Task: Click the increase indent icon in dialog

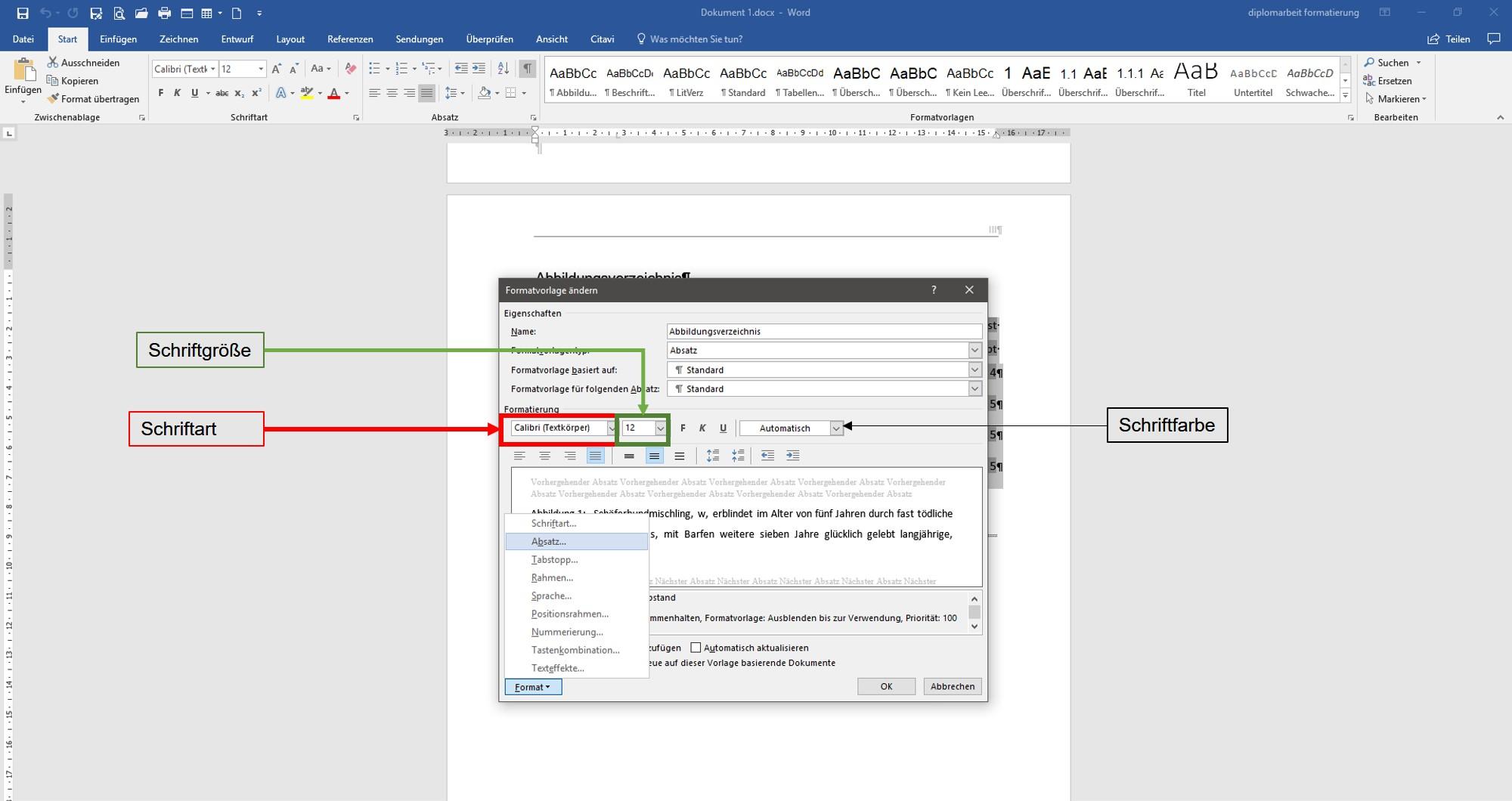Action: 793,456
